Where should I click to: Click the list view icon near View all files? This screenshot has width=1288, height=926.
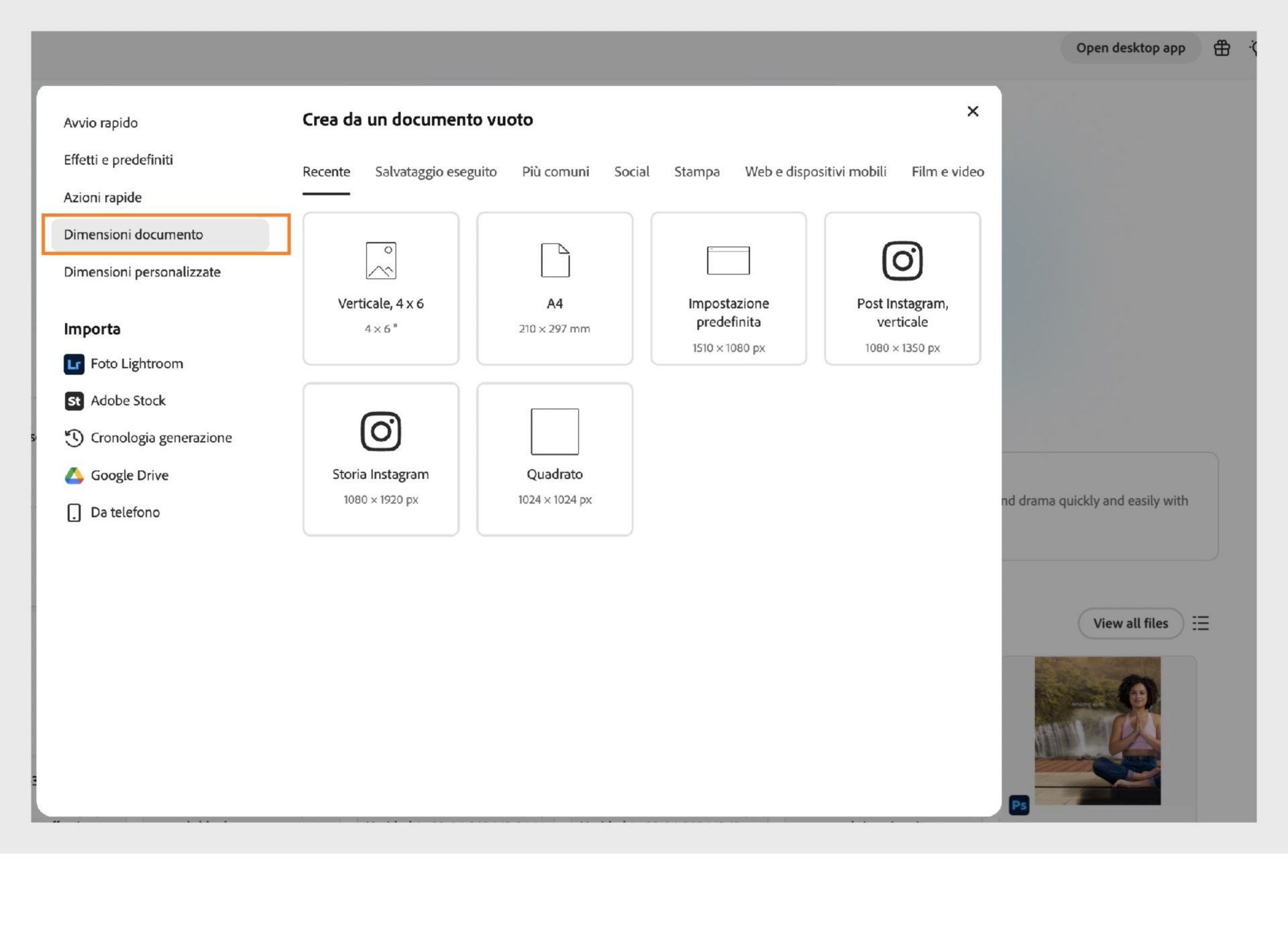coord(1200,623)
